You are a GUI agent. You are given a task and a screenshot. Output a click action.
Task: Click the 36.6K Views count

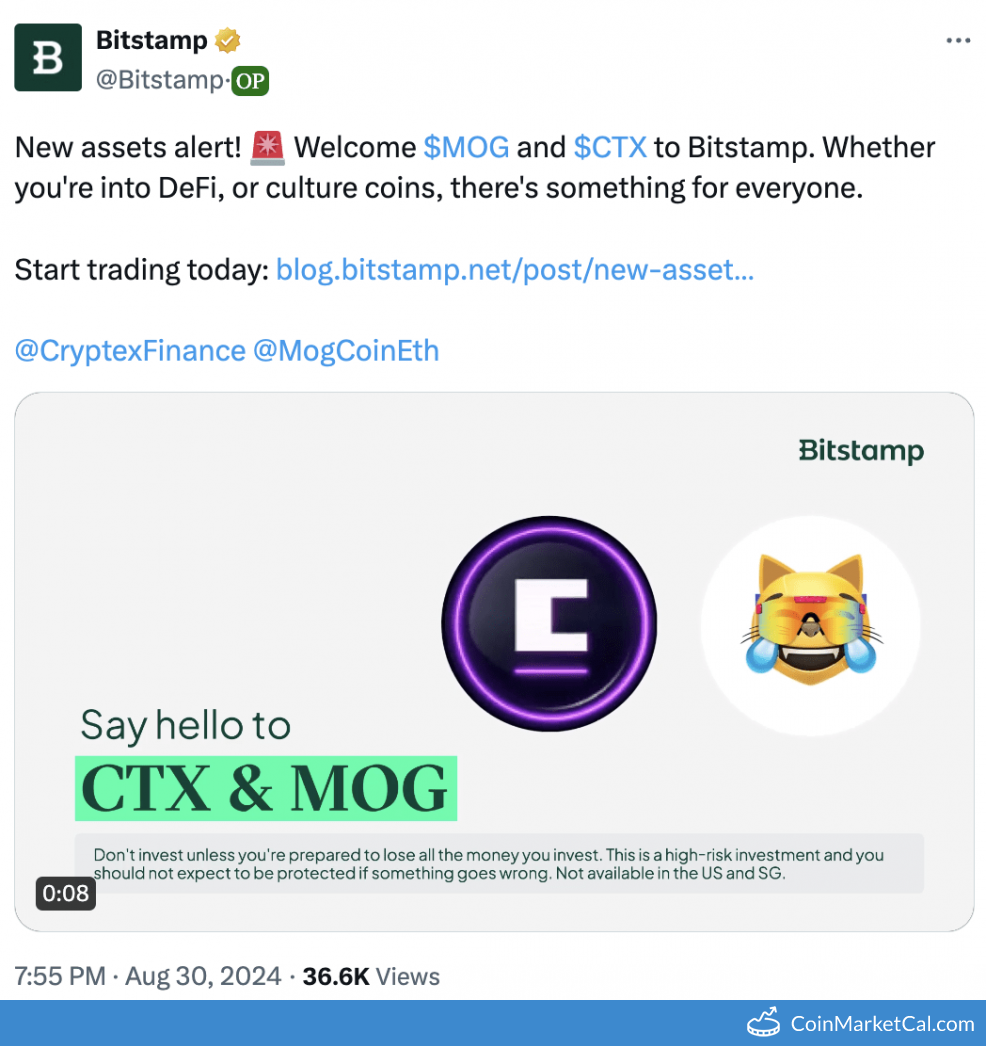pos(371,977)
